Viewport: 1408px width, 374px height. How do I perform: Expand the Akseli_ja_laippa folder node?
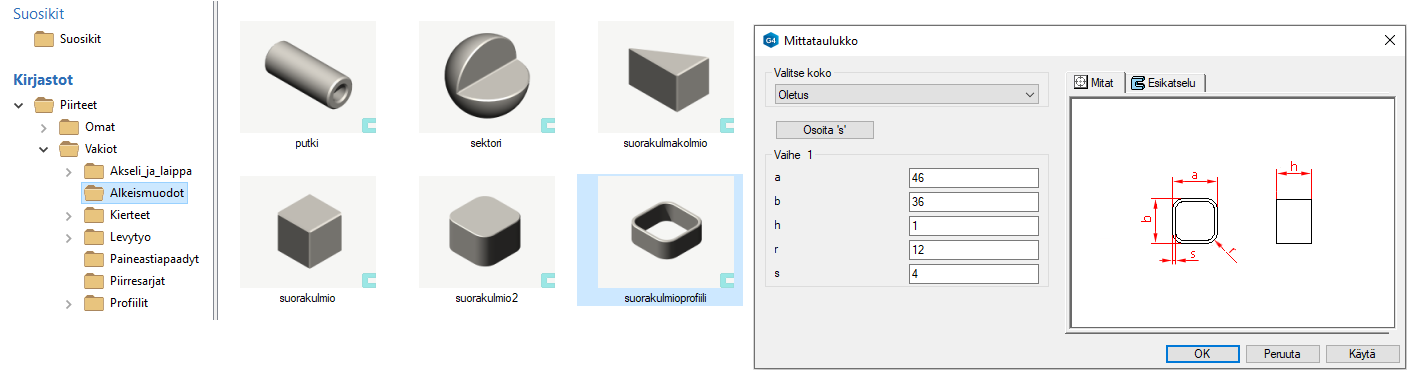pyautogui.click(x=68, y=171)
